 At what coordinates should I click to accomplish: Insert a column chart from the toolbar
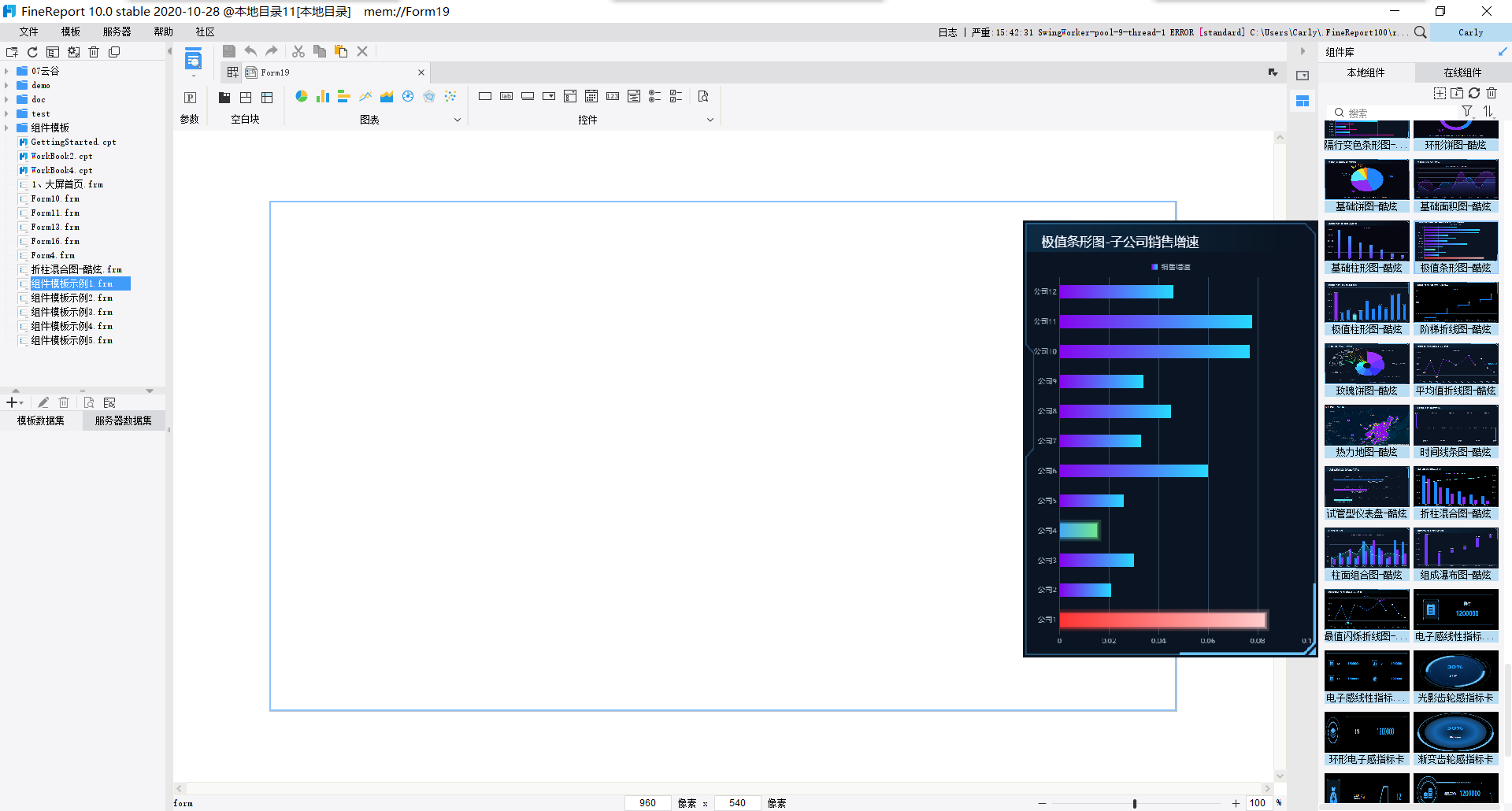[x=323, y=96]
